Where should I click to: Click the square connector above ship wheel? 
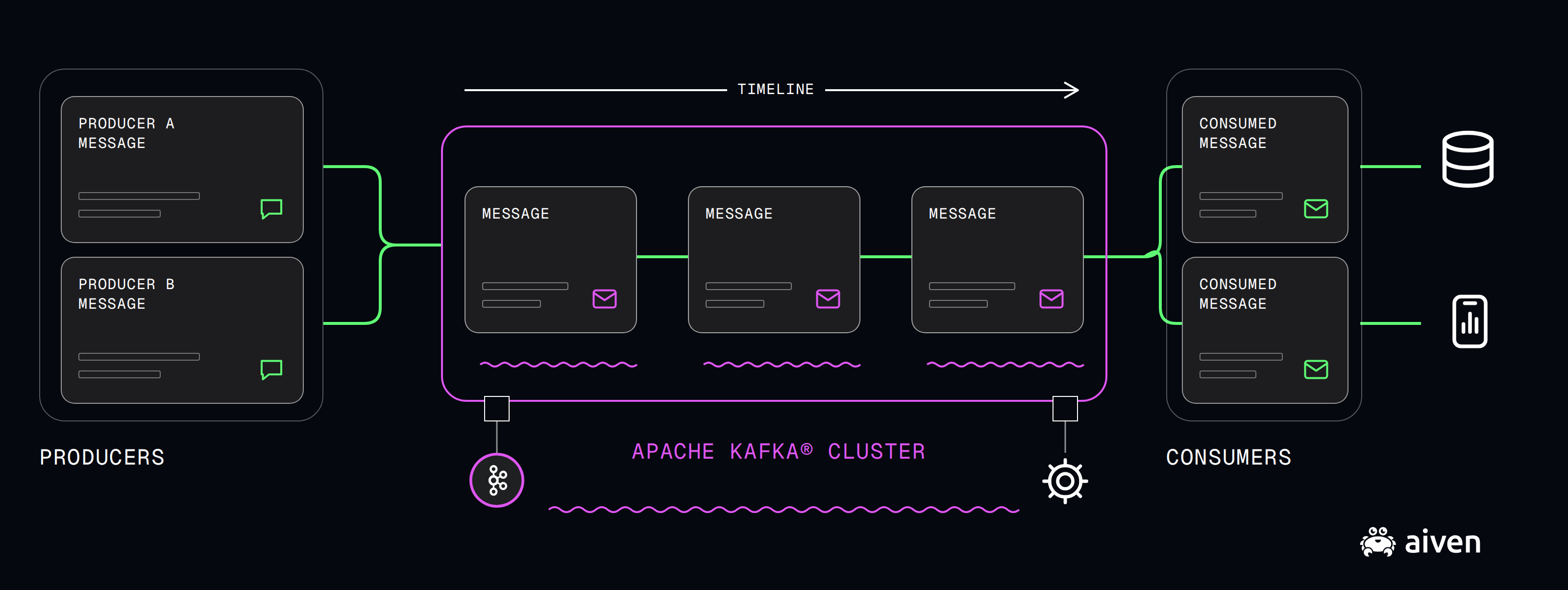point(1065,409)
